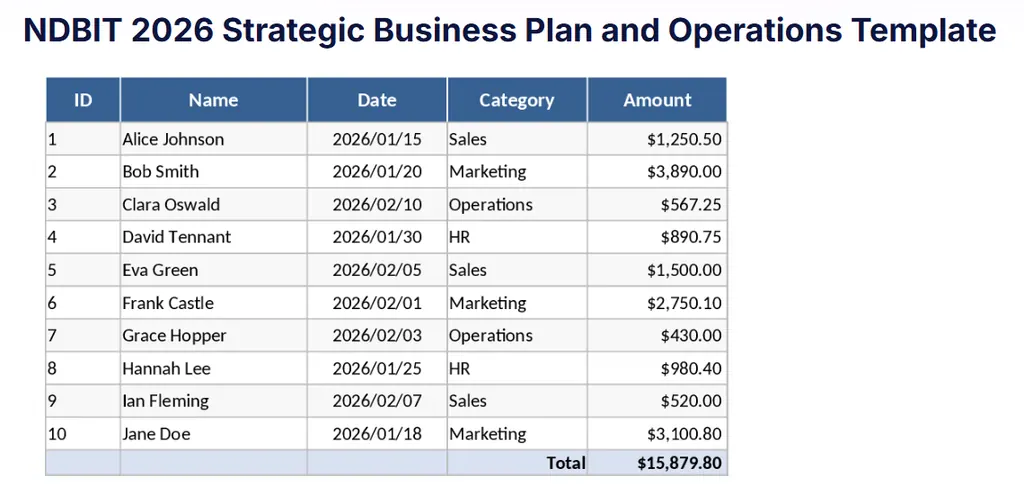
Task: Click the $15,879.80 total amount cell
Action: coord(679,463)
